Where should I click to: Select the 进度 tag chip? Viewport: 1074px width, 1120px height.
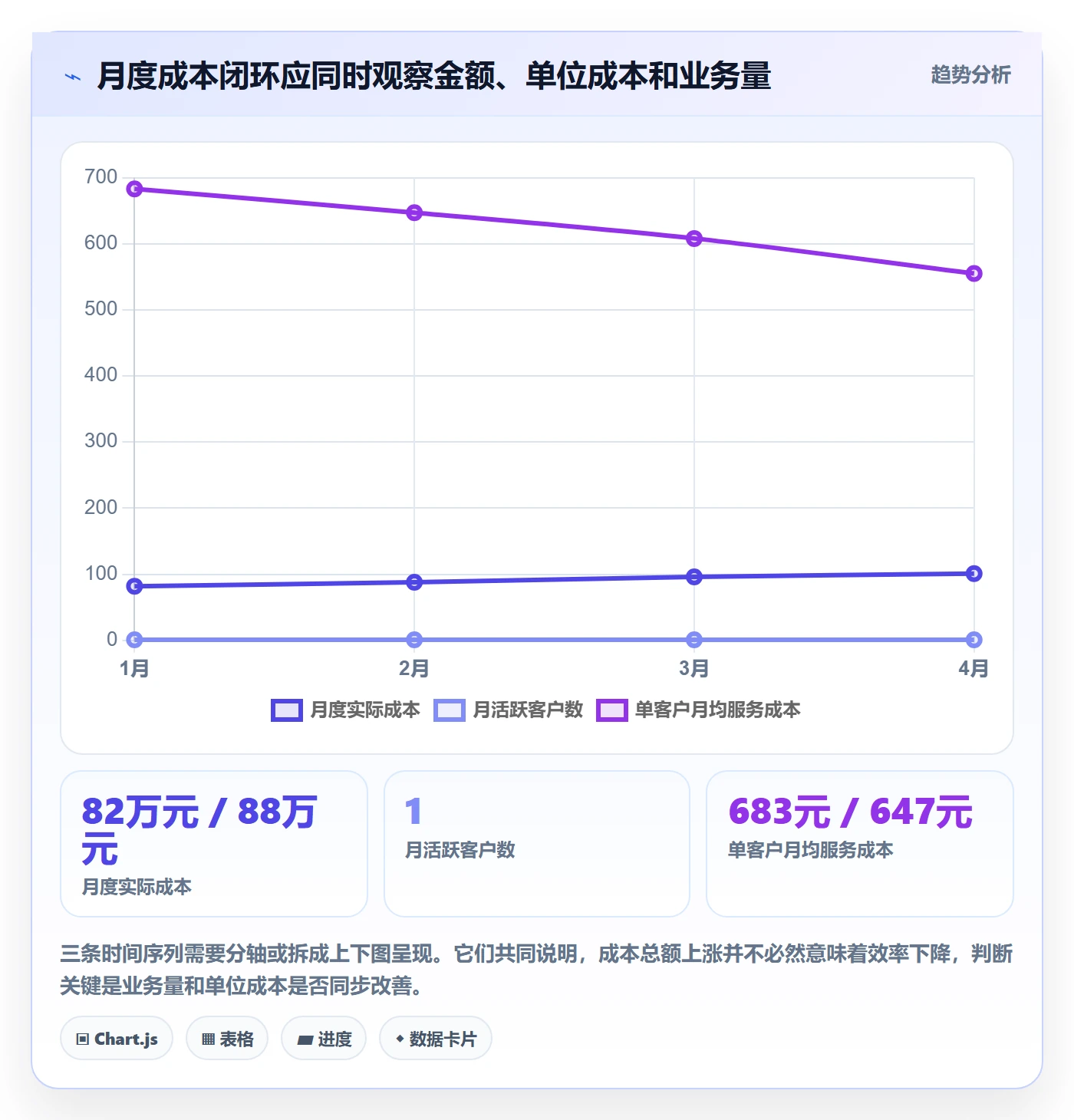[324, 1039]
